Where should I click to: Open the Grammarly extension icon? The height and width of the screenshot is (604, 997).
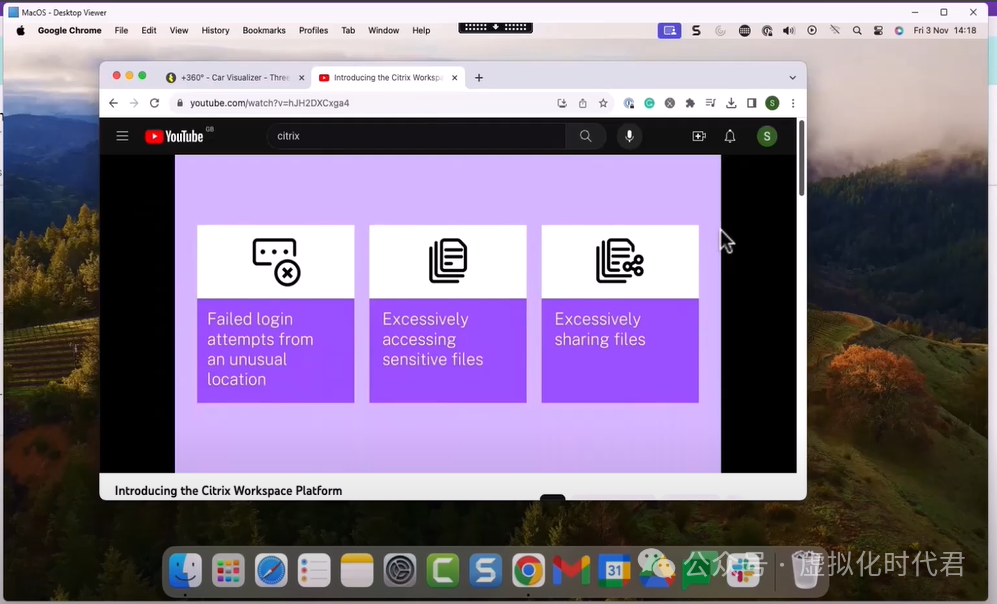click(649, 103)
